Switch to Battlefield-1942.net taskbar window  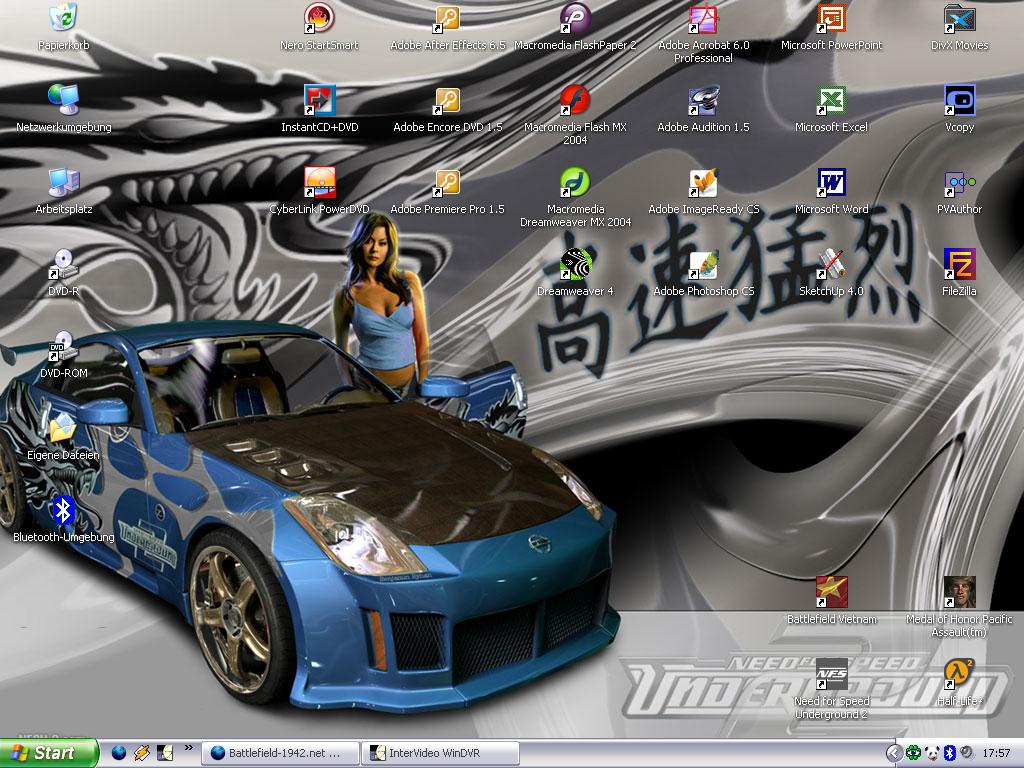pos(280,753)
